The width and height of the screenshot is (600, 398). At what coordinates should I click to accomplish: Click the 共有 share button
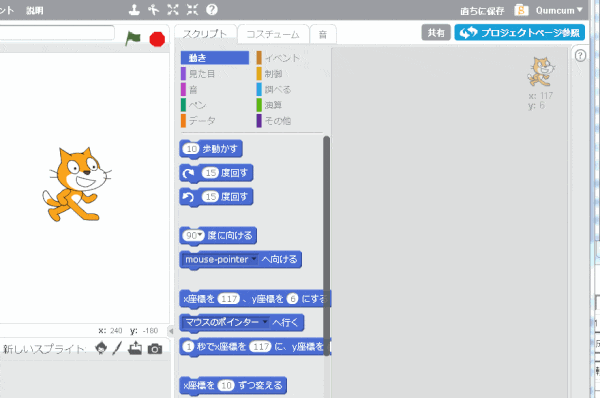coord(436,33)
